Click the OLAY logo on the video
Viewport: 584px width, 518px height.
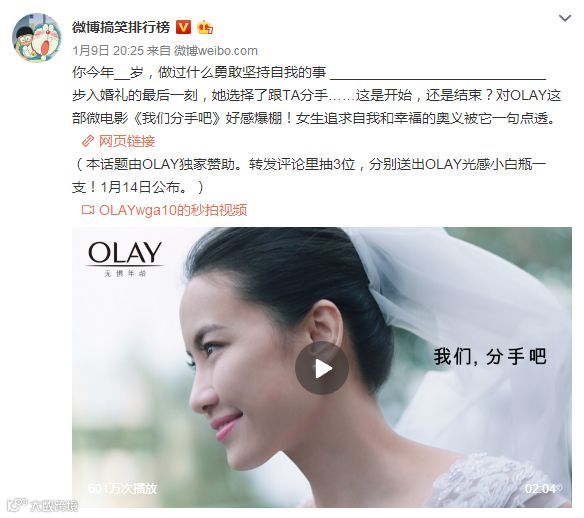[125, 253]
